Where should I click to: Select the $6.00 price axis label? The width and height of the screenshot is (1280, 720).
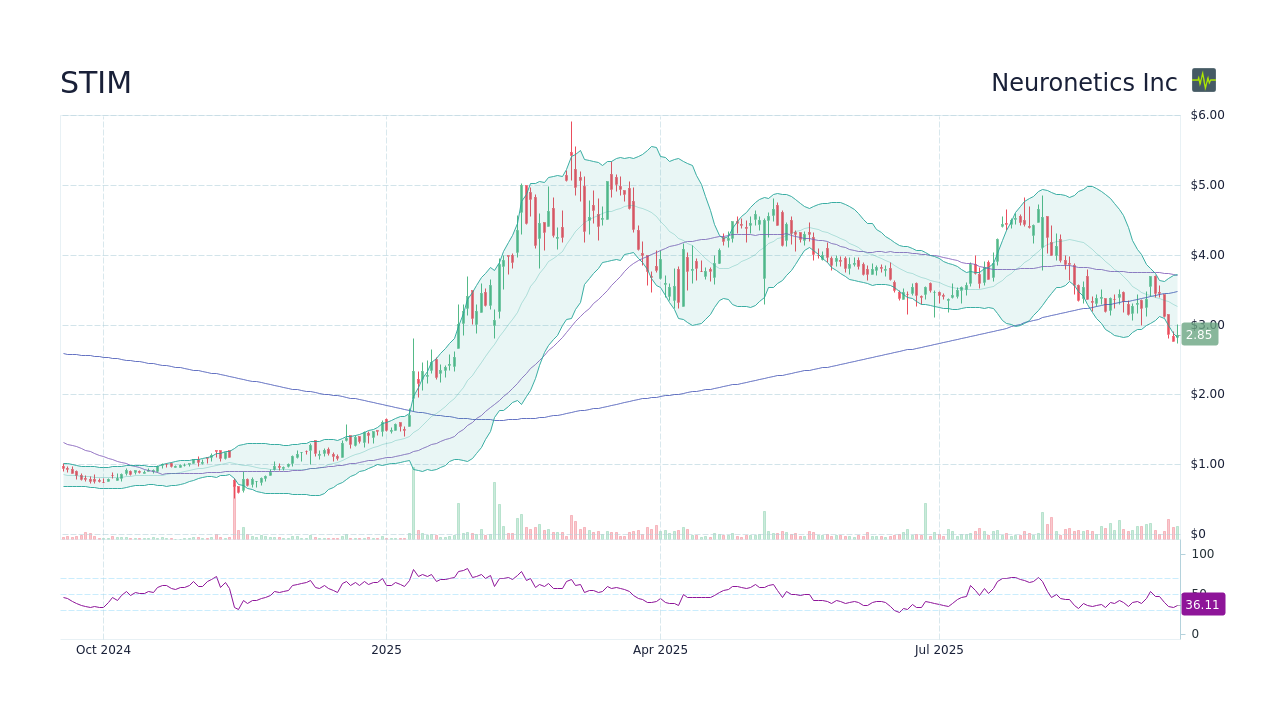[x=1207, y=115]
